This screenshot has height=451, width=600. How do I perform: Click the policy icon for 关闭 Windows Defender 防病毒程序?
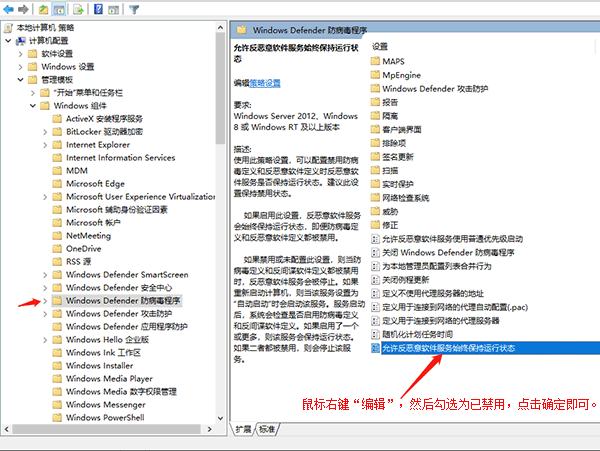coord(375,252)
